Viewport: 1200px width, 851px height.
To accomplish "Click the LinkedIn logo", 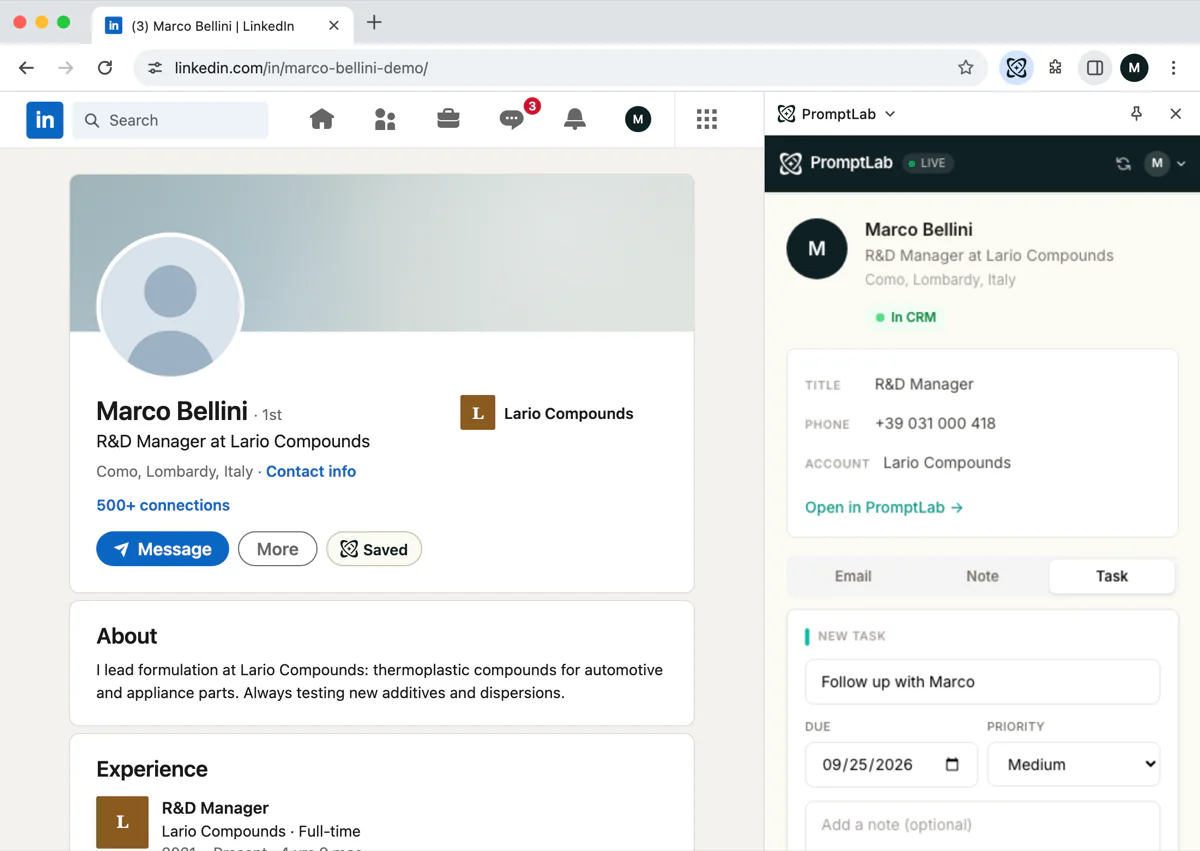I will tap(45, 120).
